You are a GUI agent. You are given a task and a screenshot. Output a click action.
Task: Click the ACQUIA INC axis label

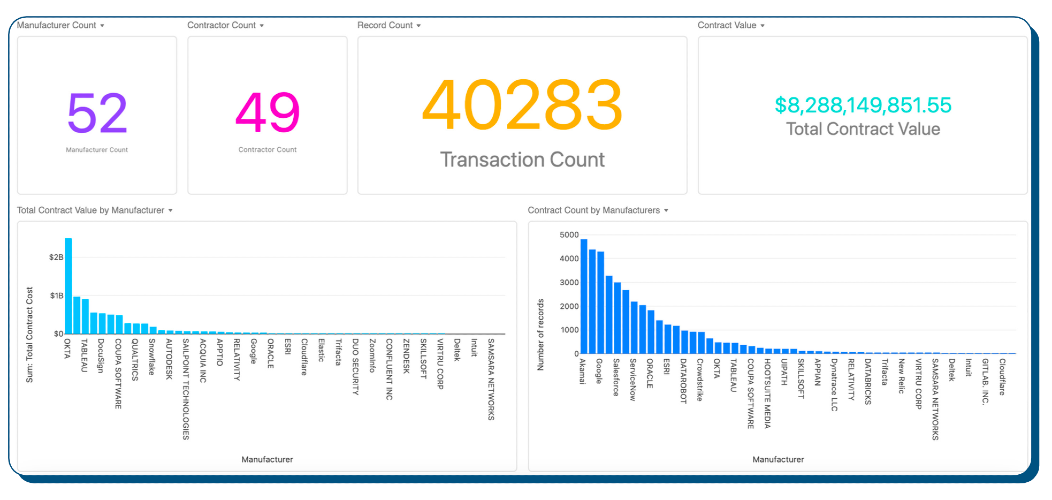203,359
